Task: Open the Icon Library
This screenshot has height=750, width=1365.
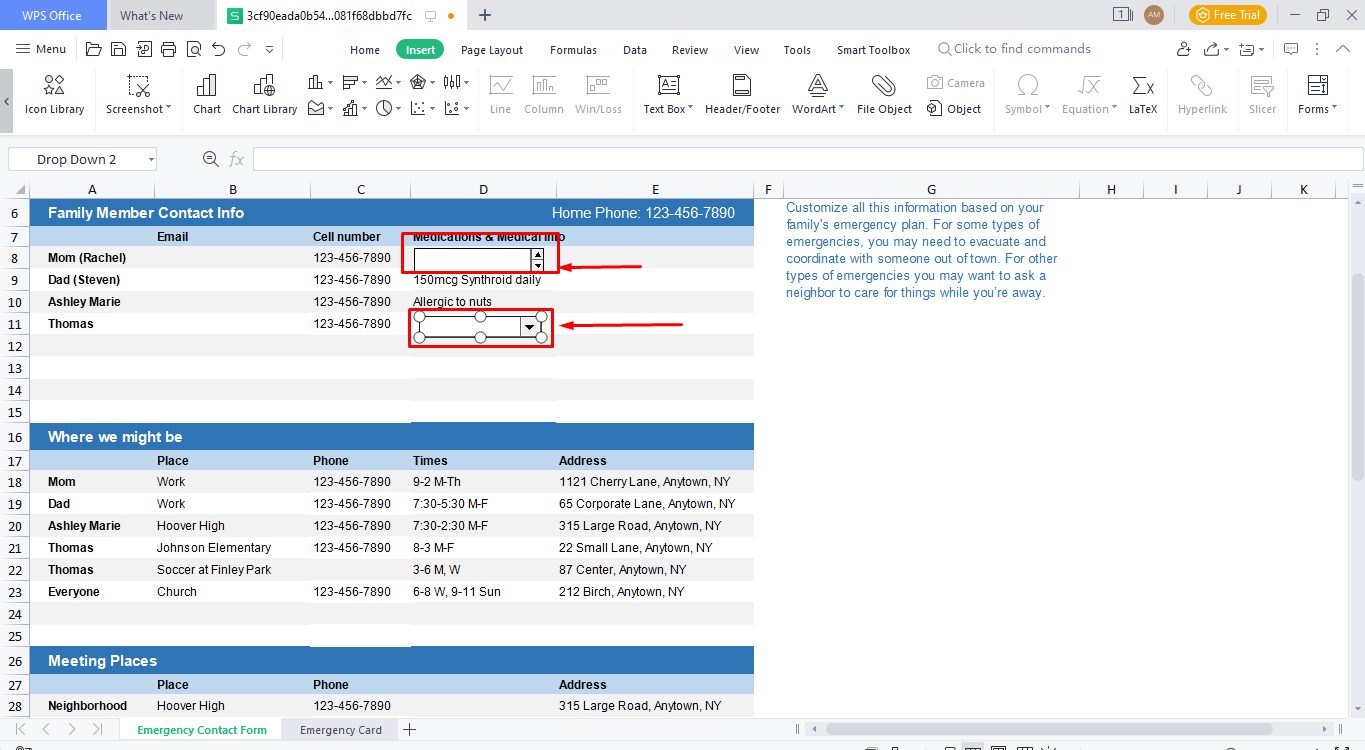Action: (53, 94)
